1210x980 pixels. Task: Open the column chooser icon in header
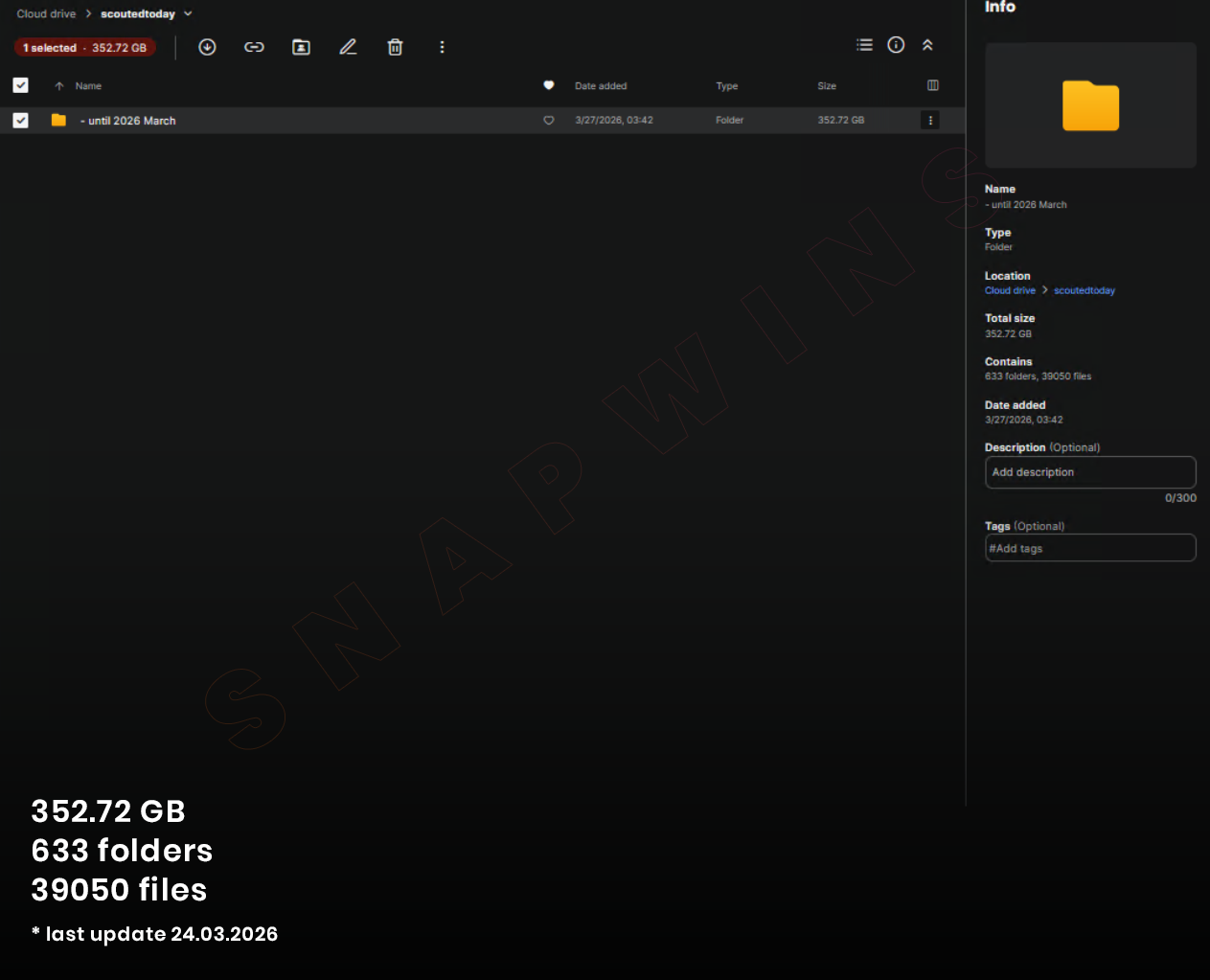(933, 85)
